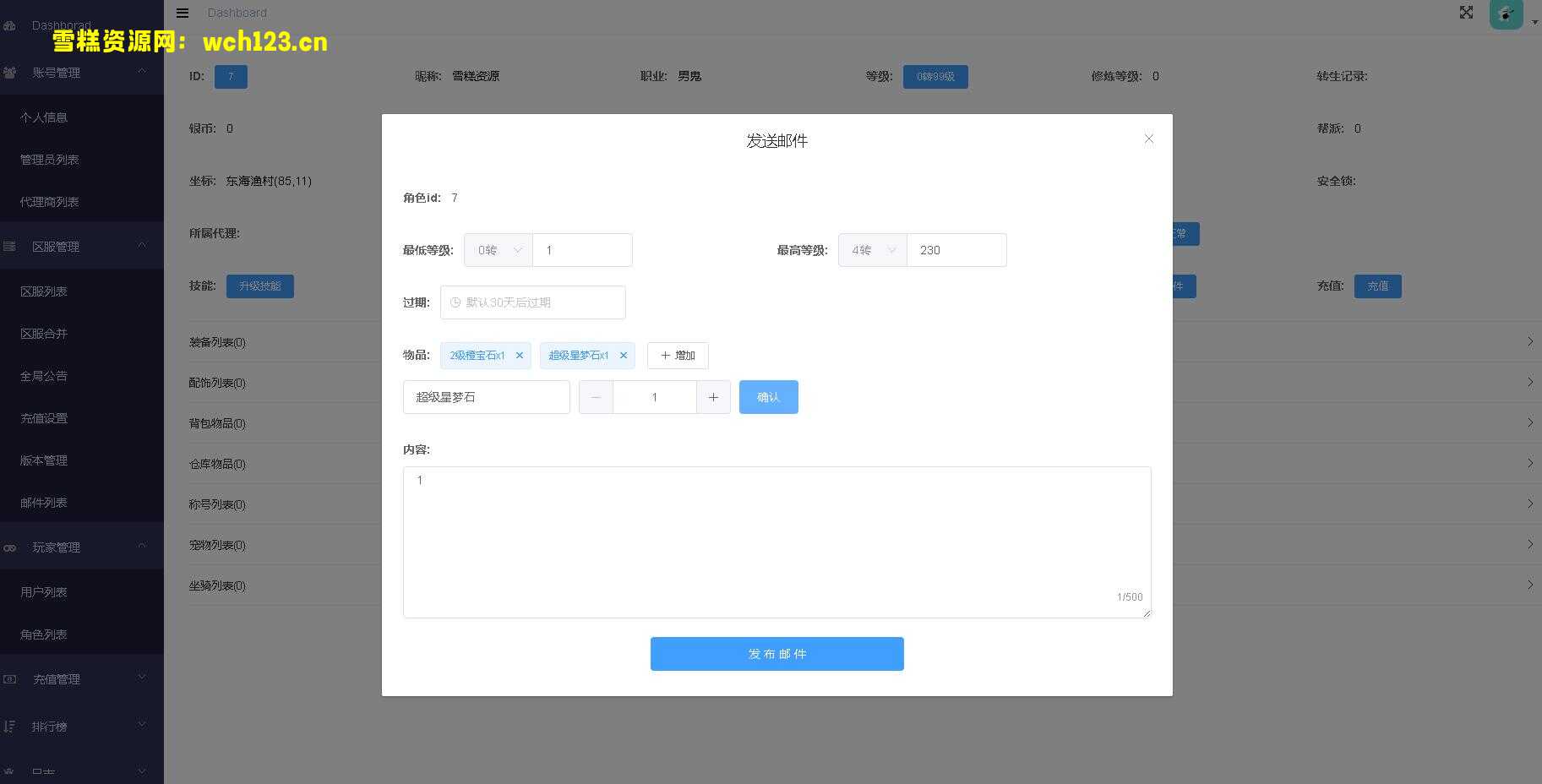1542x784 pixels.
Task: Open 个人信息 in the sidebar
Action: [x=82, y=117]
